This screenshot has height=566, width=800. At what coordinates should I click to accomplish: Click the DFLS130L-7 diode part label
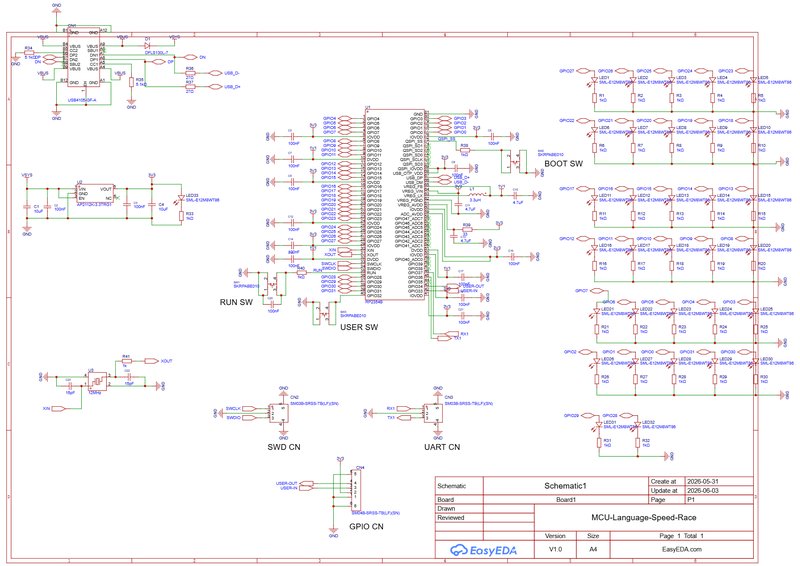point(156,53)
